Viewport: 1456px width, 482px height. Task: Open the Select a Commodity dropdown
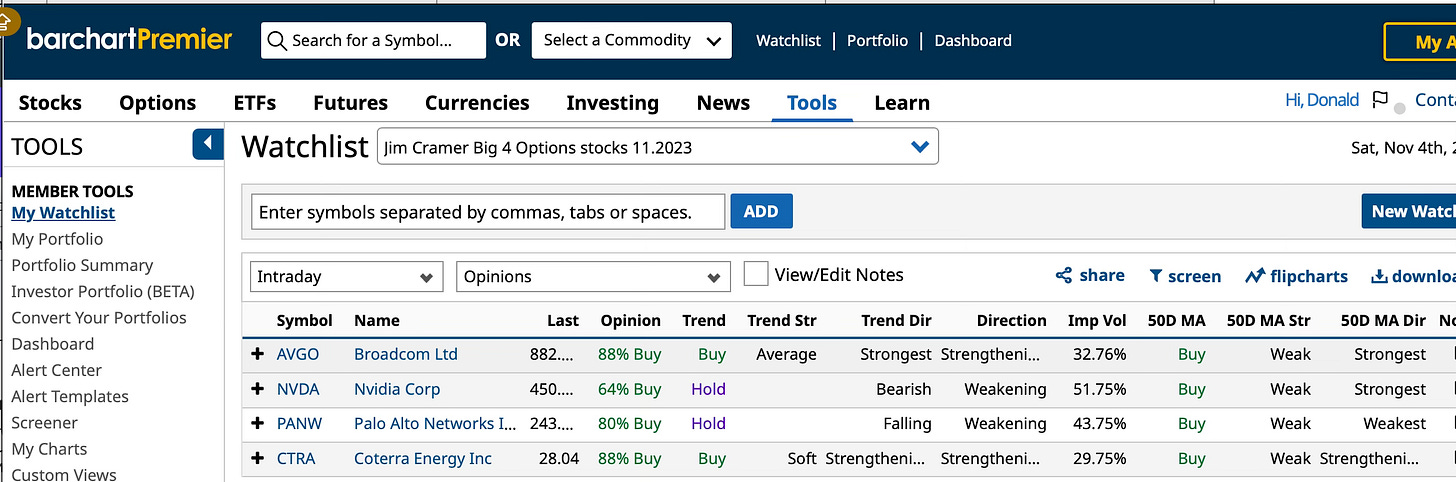631,41
